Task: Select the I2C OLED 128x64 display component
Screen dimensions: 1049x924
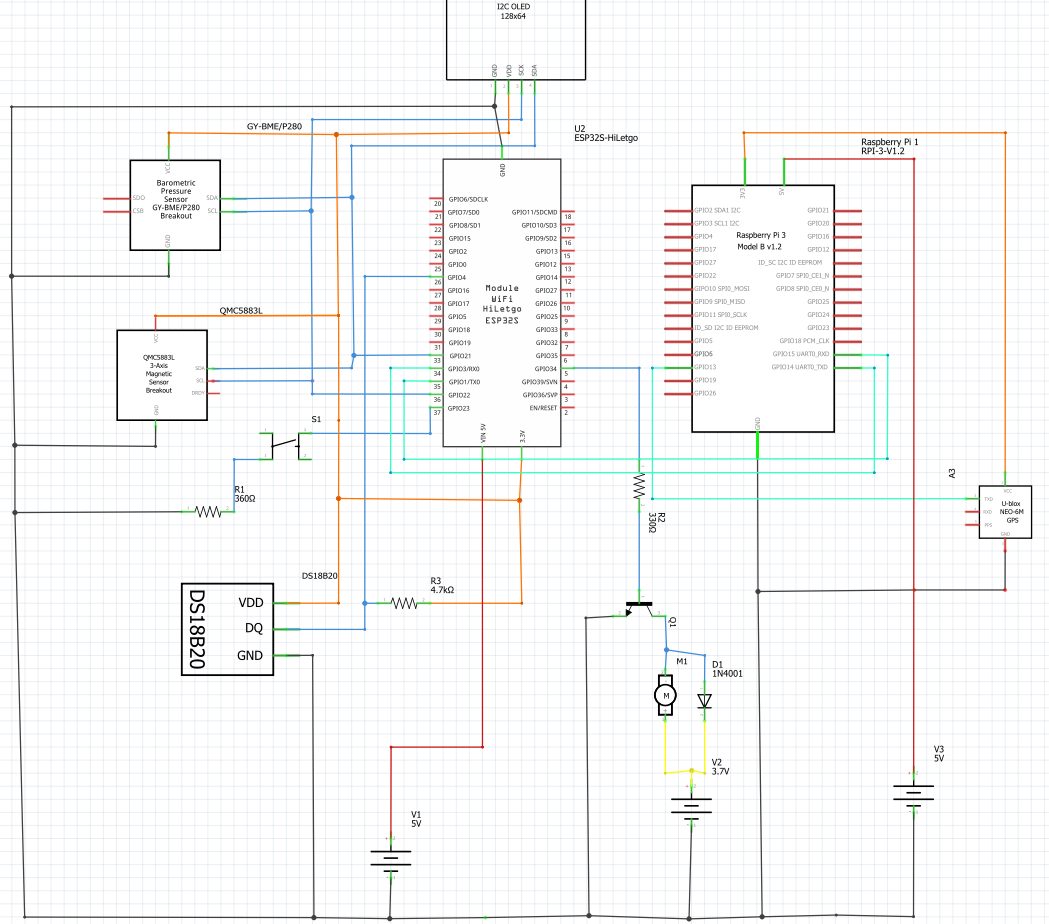Action: [x=516, y=40]
